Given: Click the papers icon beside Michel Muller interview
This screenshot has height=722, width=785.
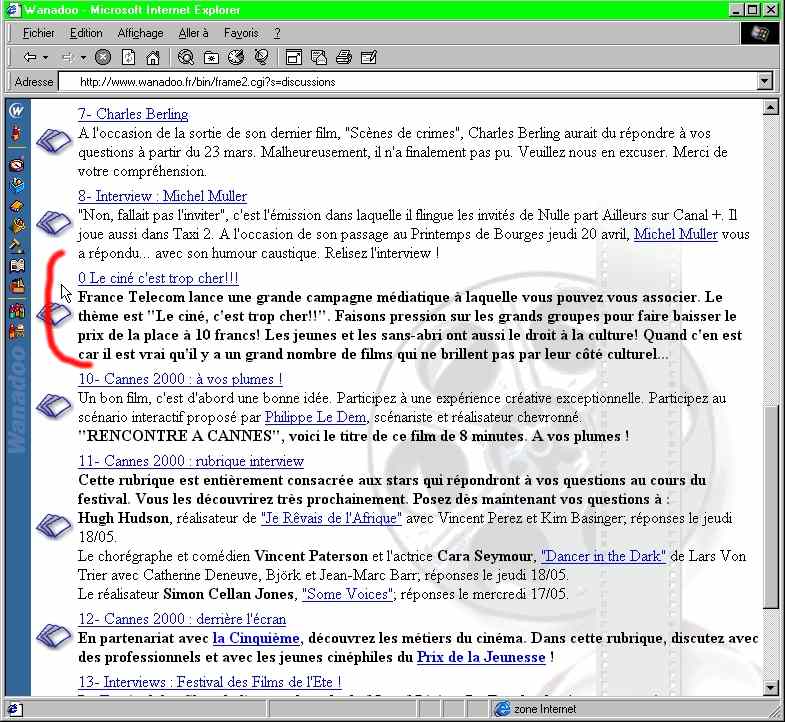Looking at the screenshot, I should (x=54, y=223).
